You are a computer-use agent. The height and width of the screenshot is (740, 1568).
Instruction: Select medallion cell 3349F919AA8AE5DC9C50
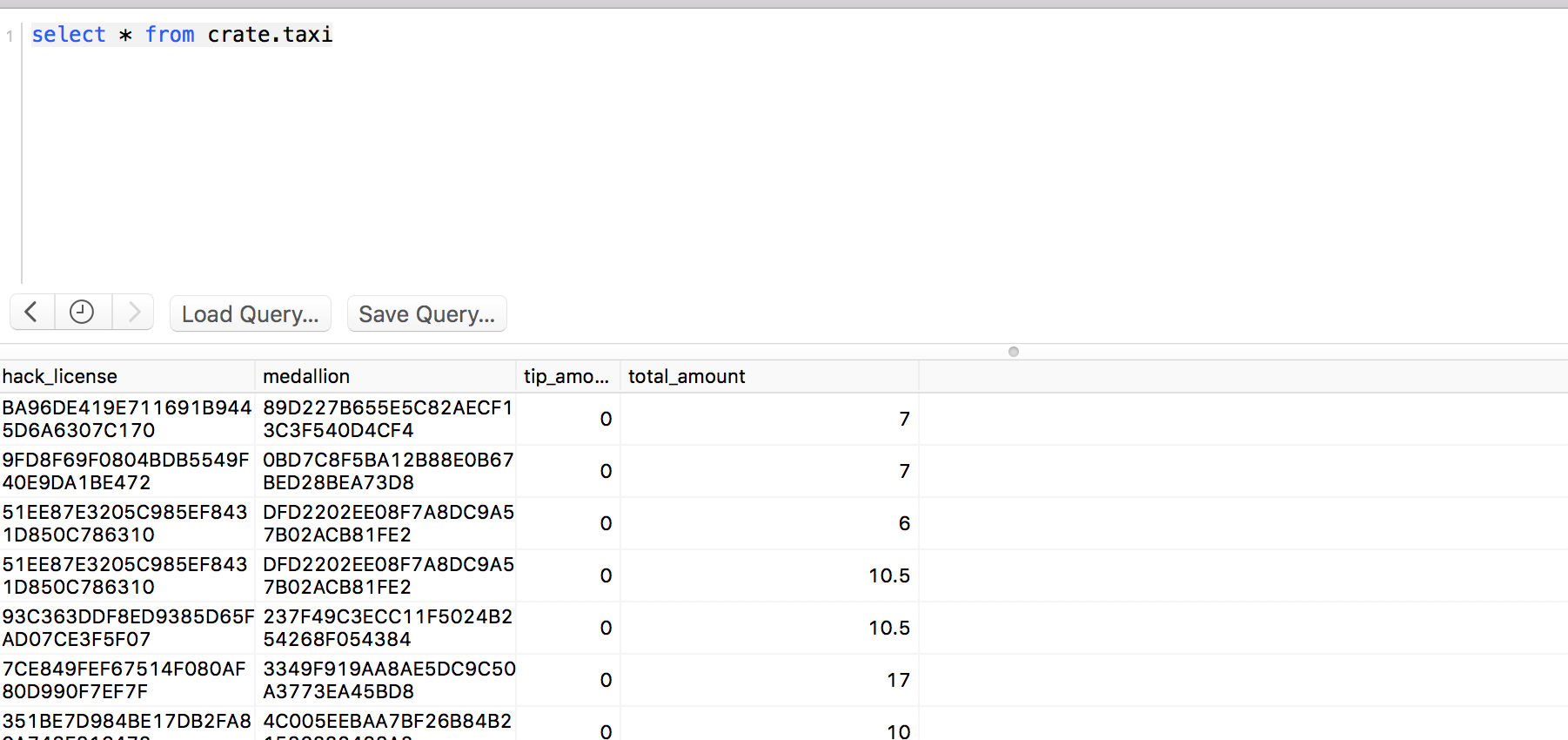click(x=385, y=680)
